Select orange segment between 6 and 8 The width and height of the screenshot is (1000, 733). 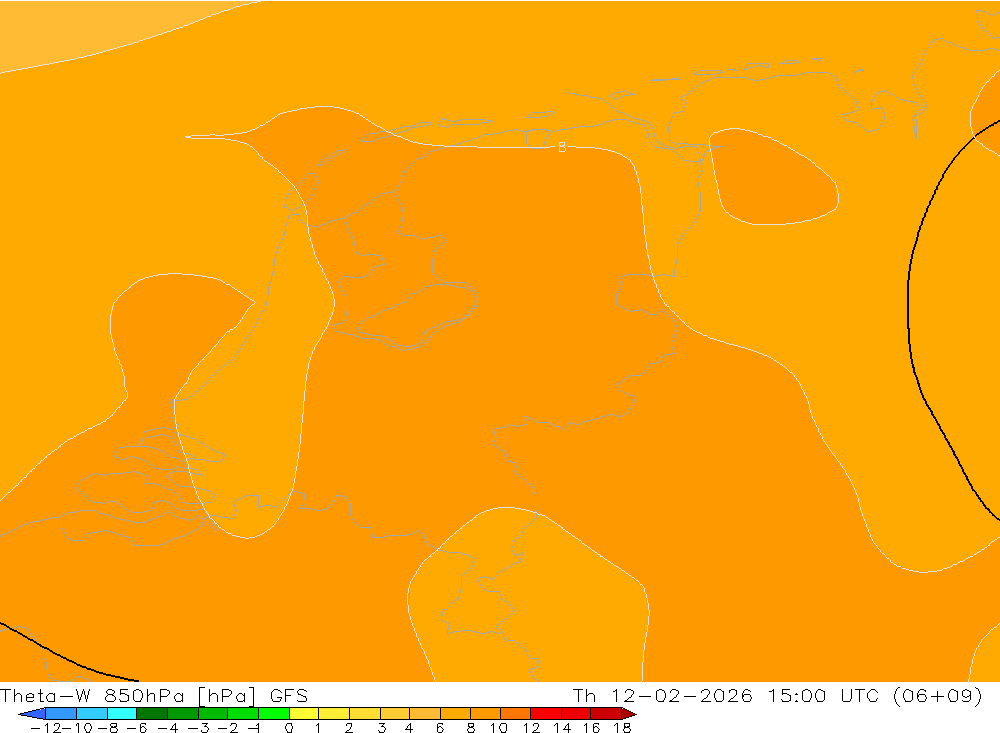[455, 714]
